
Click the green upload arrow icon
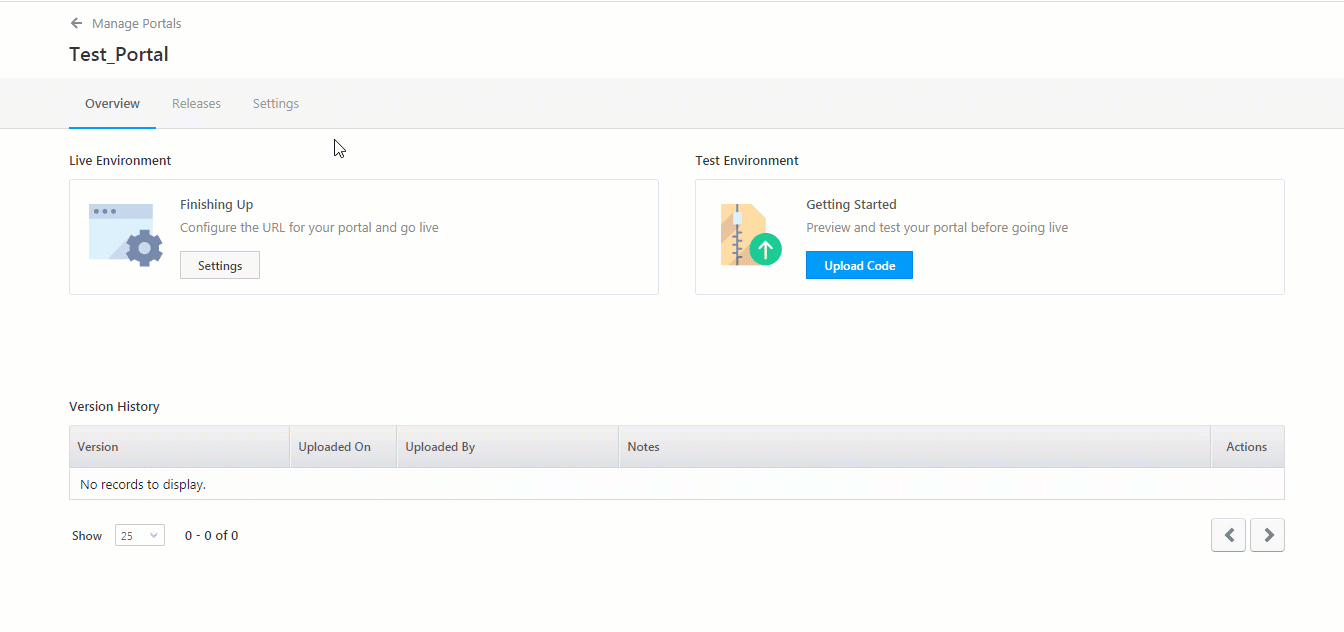(767, 249)
